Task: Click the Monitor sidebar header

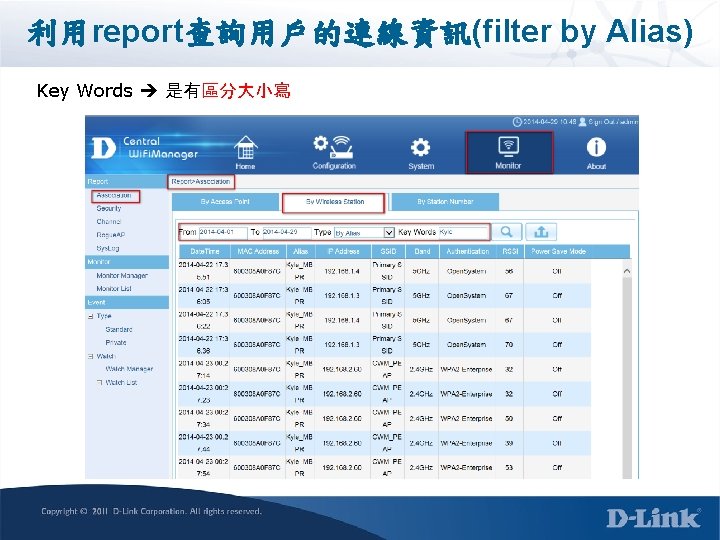Action: pos(127,262)
